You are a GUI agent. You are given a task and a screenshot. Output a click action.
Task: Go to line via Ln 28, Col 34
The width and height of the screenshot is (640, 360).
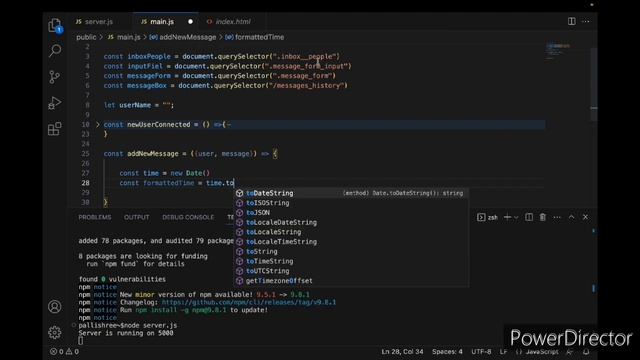[x=402, y=351]
